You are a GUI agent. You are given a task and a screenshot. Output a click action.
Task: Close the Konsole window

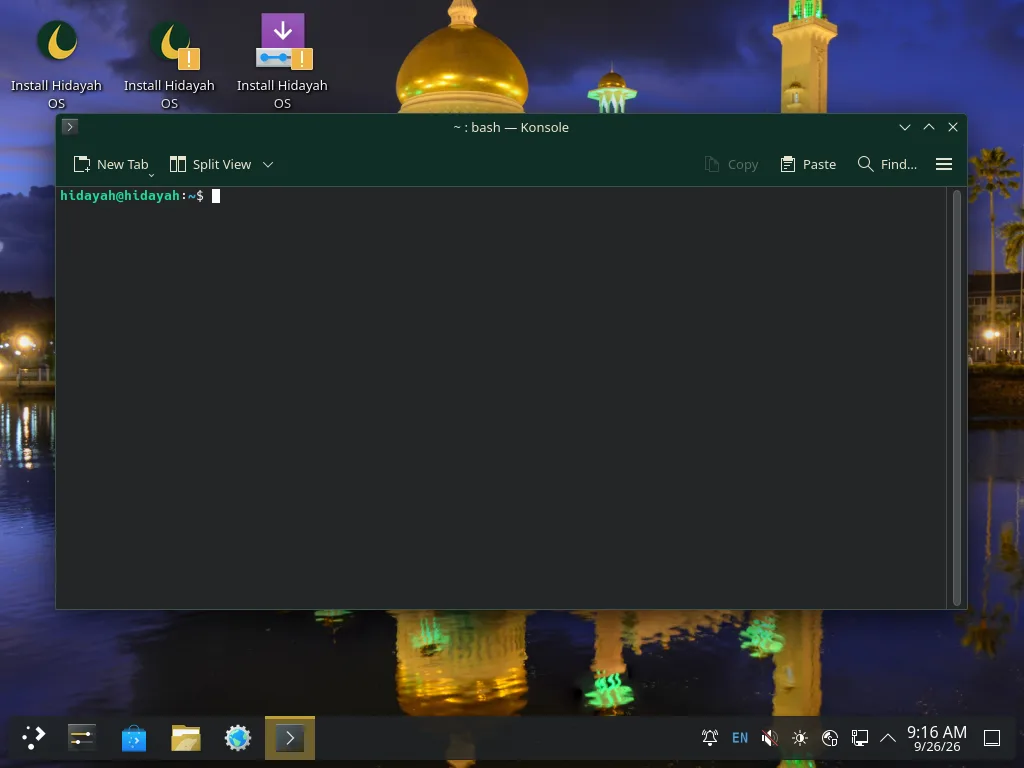(953, 127)
